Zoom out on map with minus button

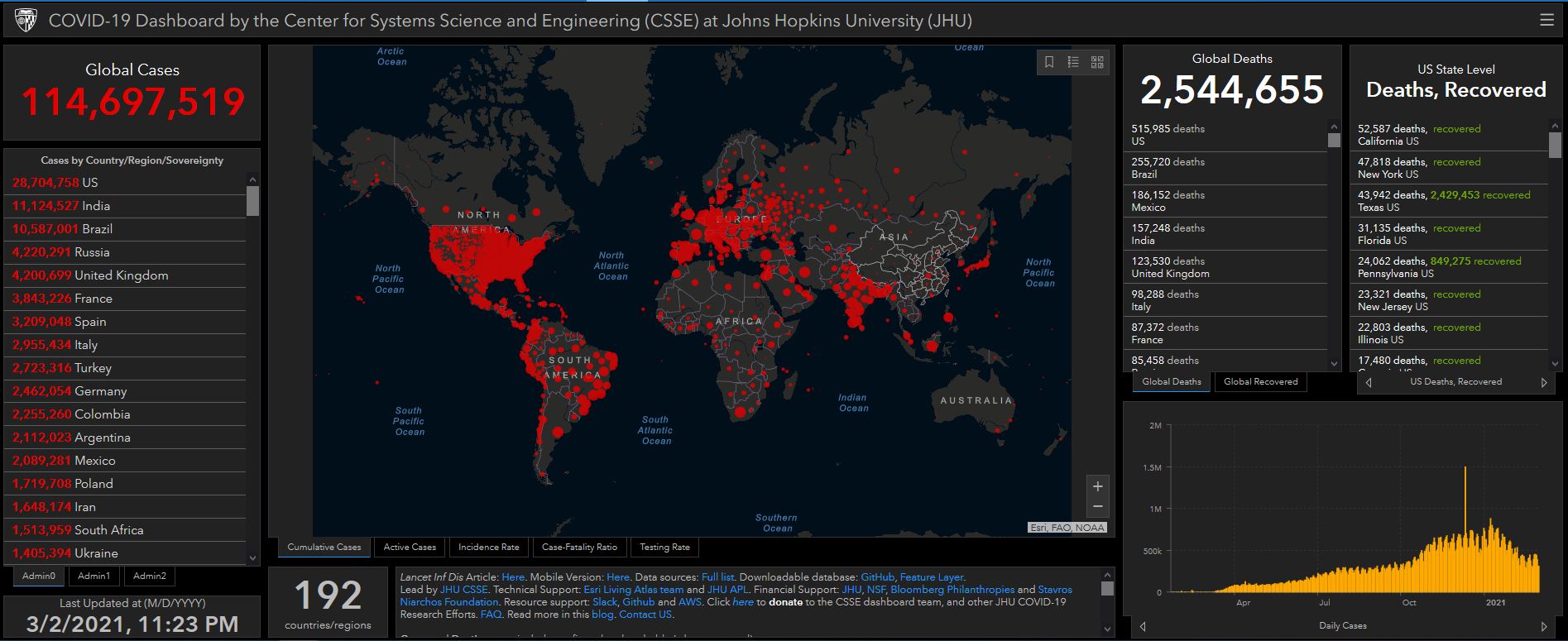[1098, 506]
